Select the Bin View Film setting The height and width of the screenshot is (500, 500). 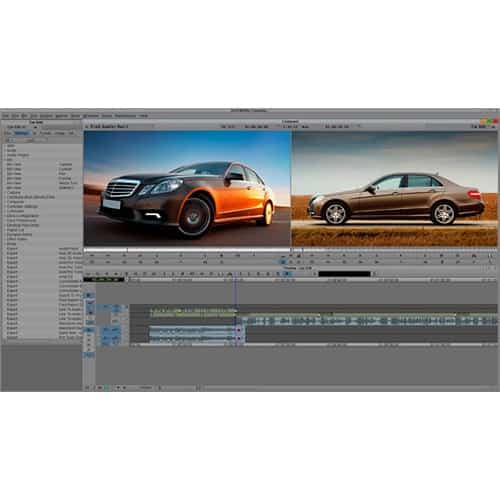click(43, 173)
